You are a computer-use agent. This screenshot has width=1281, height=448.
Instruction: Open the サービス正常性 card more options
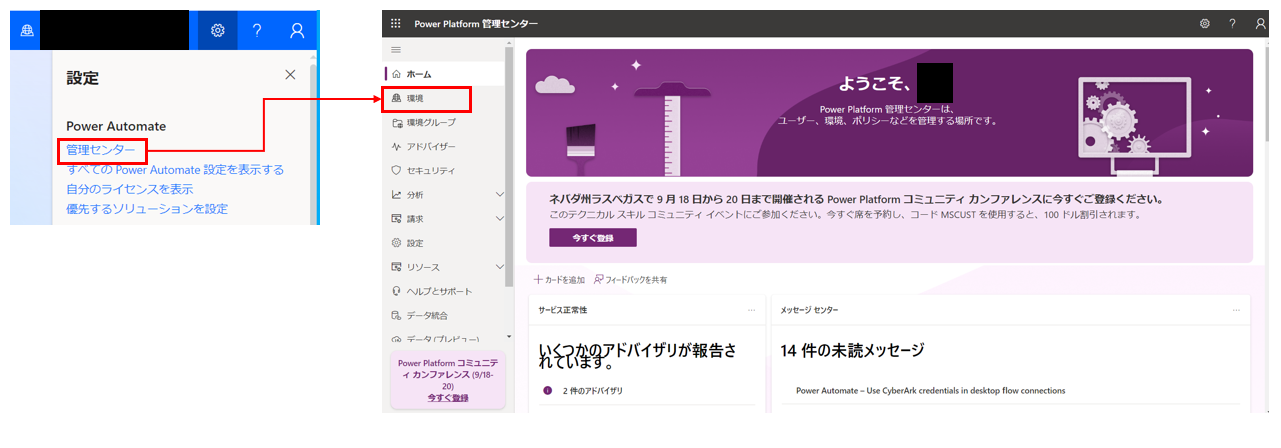click(x=751, y=310)
